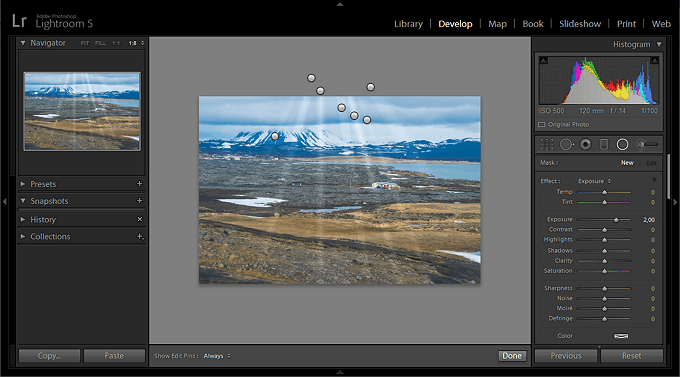The width and height of the screenshot is (680, 377).
Task: Expand the History panel
Action: coord(23,220)
